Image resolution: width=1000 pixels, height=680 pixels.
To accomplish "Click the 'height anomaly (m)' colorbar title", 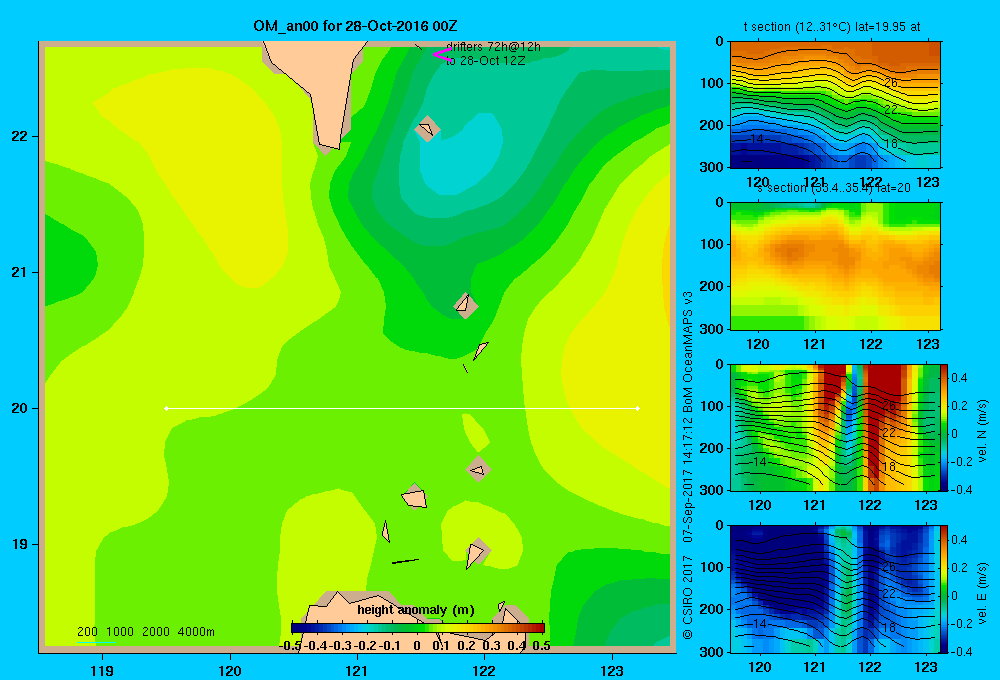I will point(416,610).
